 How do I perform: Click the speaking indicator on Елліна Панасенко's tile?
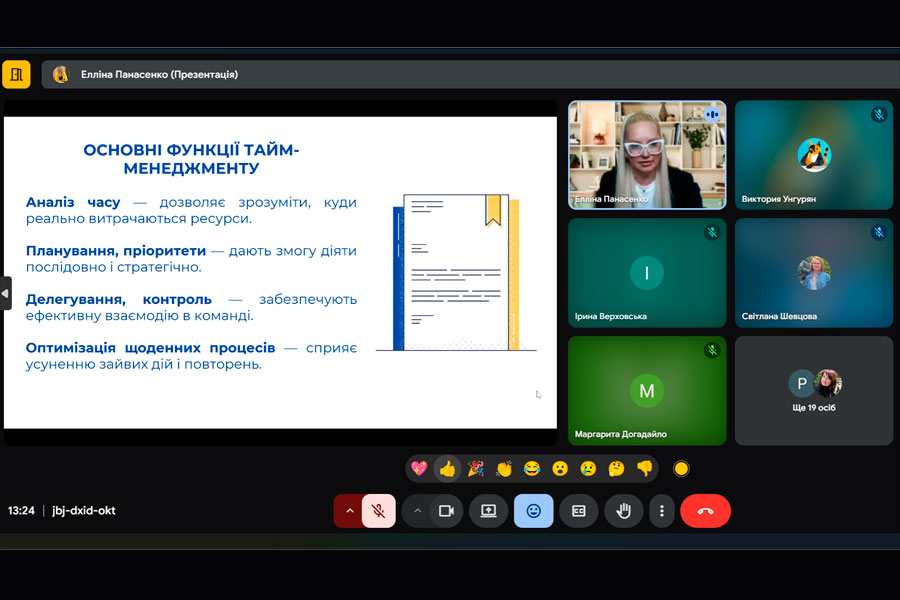pyautogui.click(x=712, y=114)
